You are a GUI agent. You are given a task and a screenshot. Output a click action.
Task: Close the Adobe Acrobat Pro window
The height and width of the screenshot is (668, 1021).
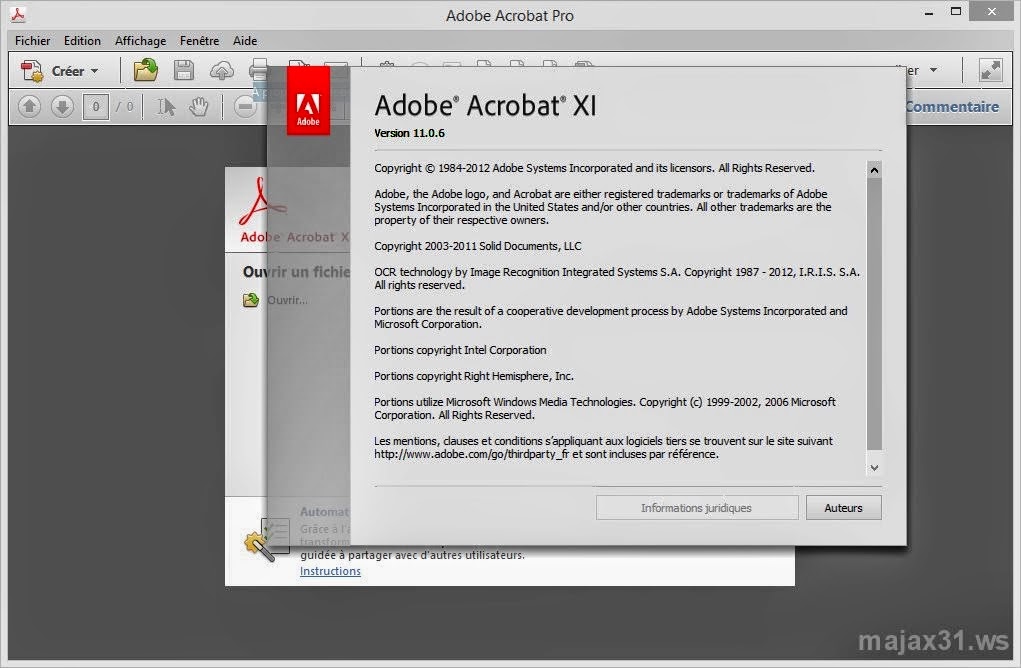[x=992, y=12]
